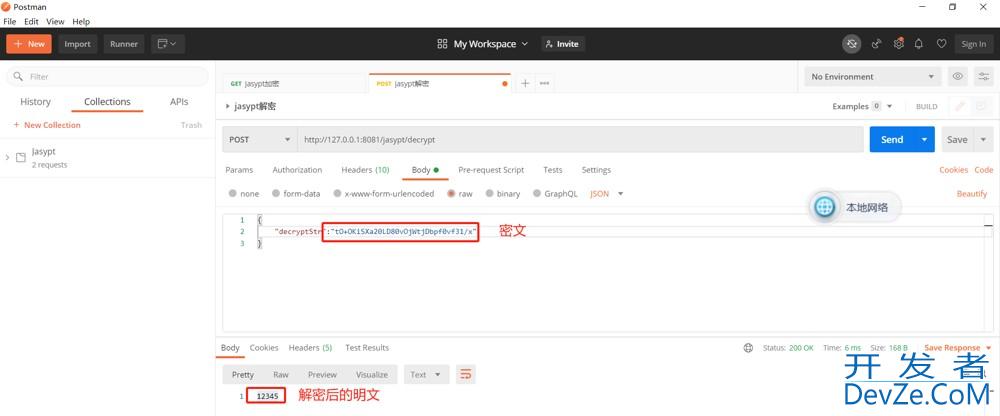Open the manage environments sliders icon
This screenshot has width=1000, height=416.
click(x=983, y=77)
